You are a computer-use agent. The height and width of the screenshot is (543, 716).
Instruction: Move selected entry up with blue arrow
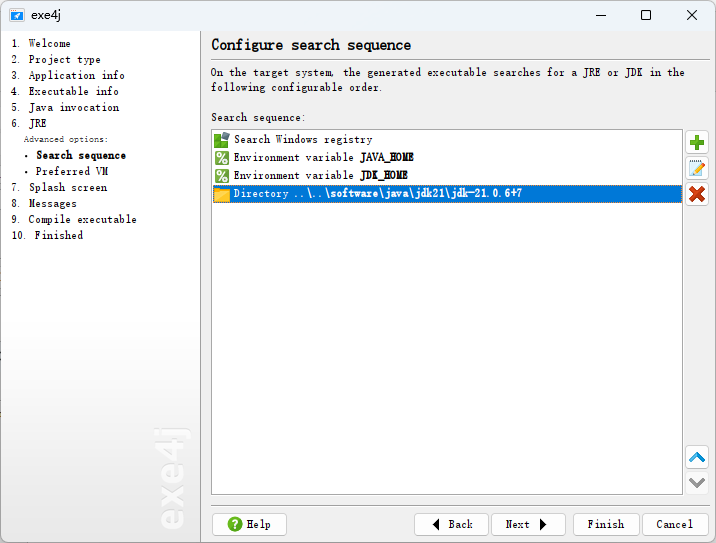tap(697, 457)
